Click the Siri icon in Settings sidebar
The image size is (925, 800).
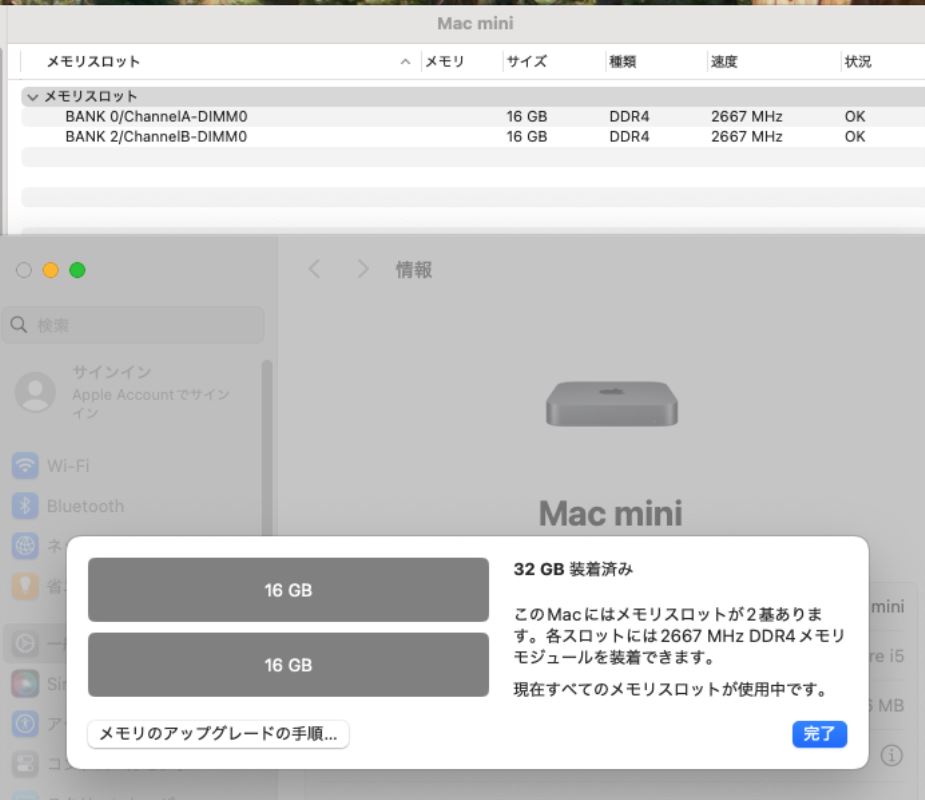coord(25,684)
